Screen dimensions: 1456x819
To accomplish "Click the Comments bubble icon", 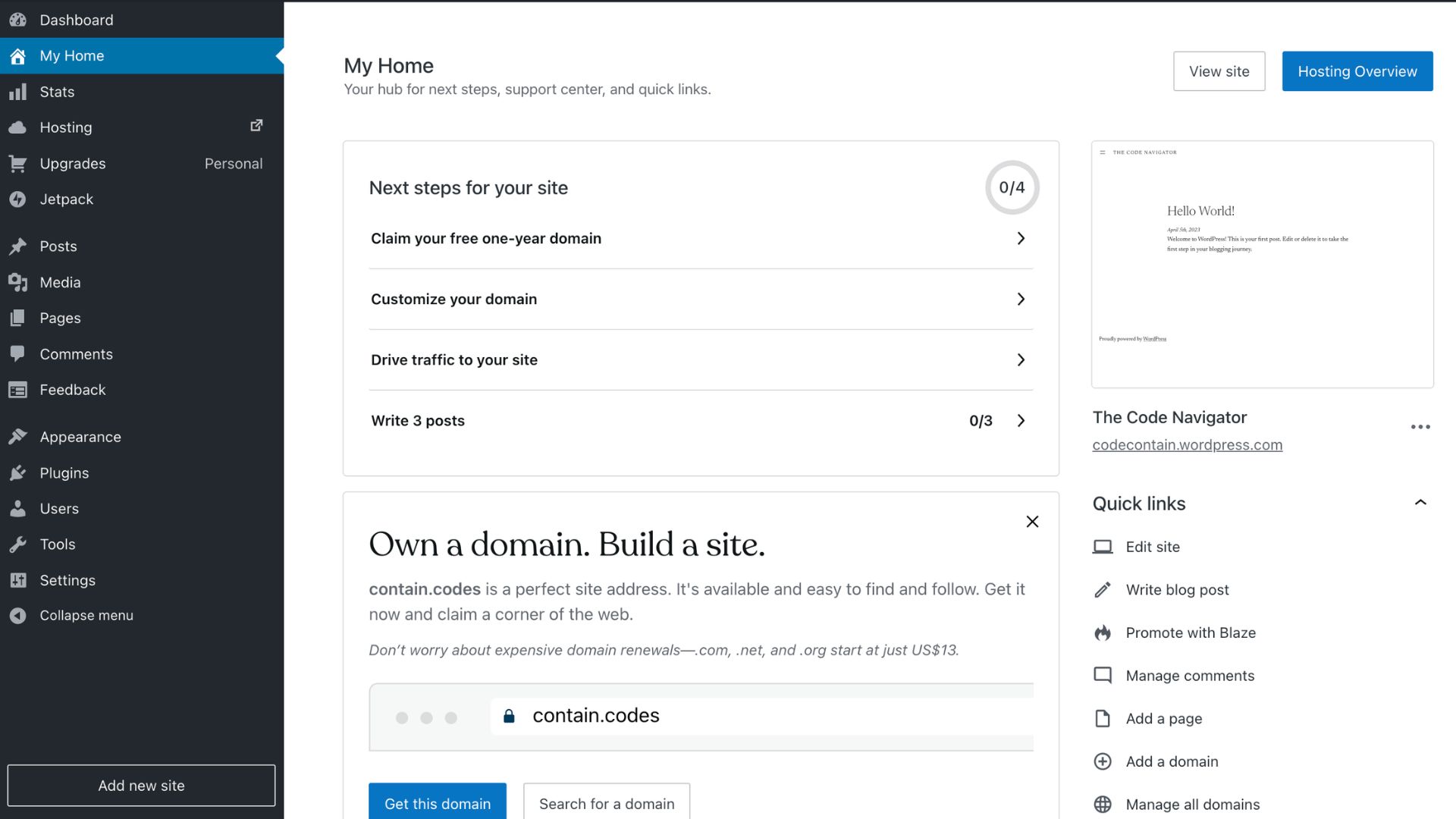I will click(18, 354).
